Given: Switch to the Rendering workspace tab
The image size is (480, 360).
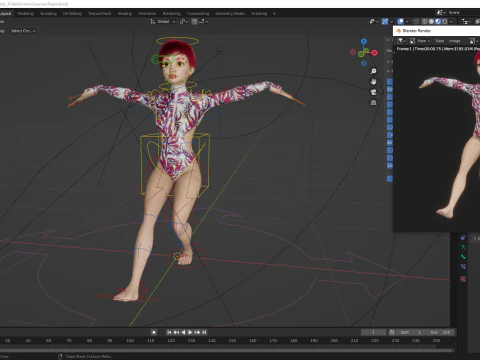Looking at the screenshot, I should click(172, 13).
